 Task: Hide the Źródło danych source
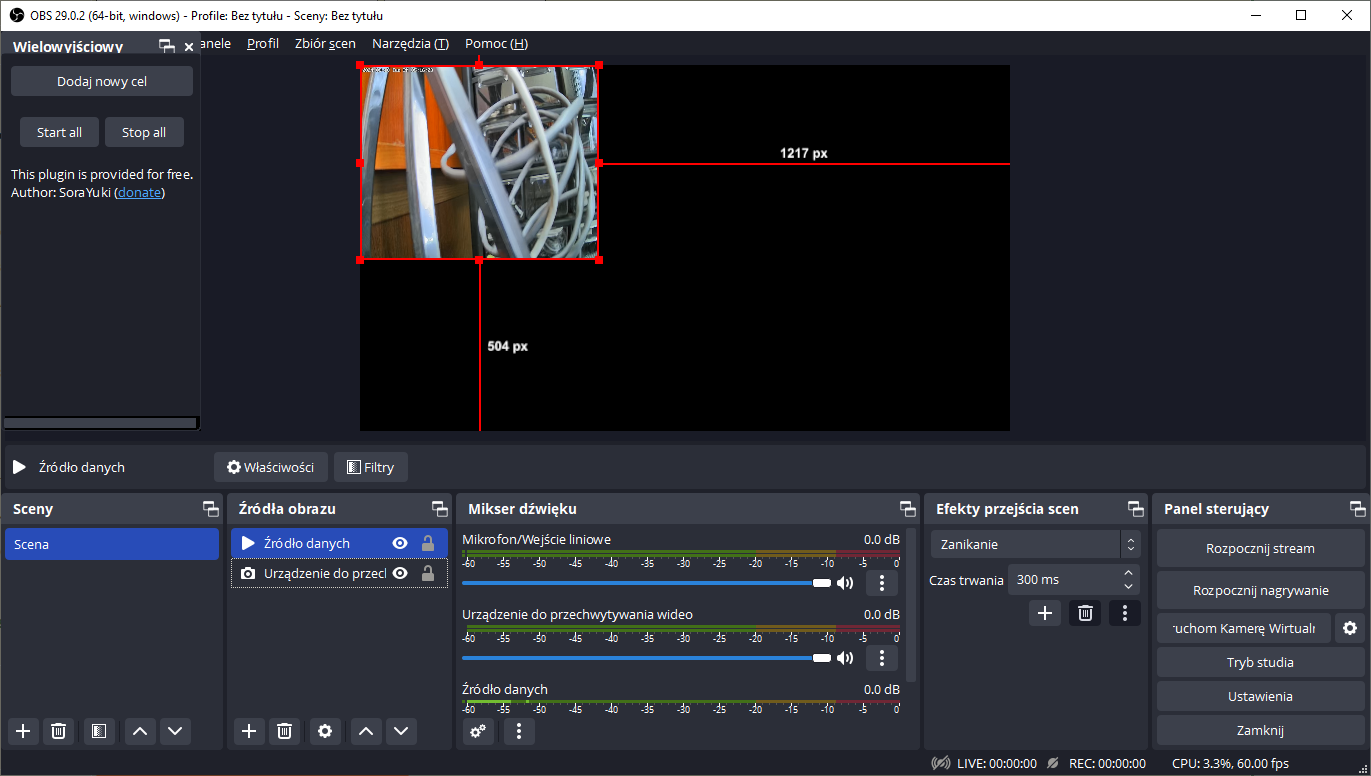pos(400,543)
